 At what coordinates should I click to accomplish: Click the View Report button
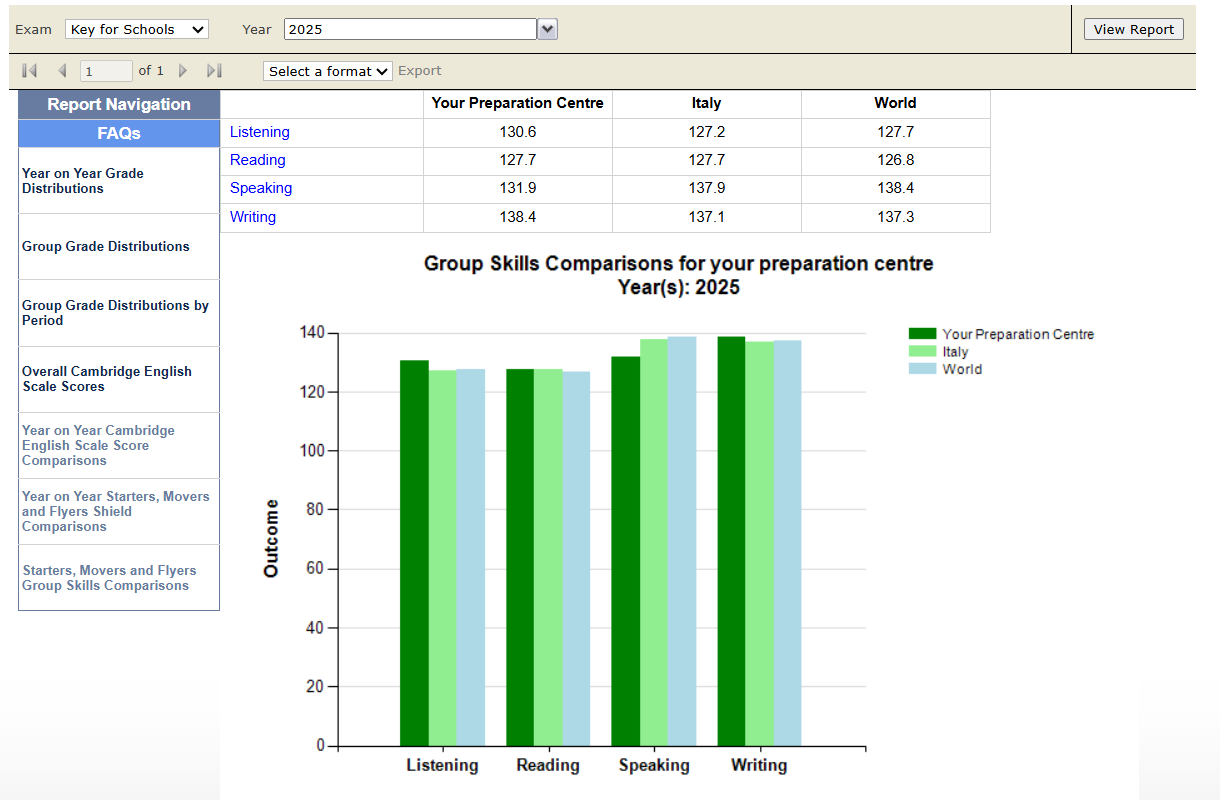point(1133,30)
